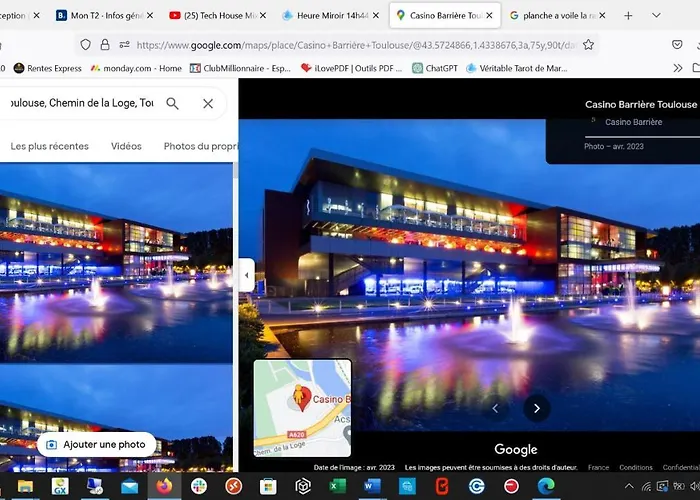700x500 pixels.
Task: Open the monday.com - Home bookmark
Action: [136, 68]
